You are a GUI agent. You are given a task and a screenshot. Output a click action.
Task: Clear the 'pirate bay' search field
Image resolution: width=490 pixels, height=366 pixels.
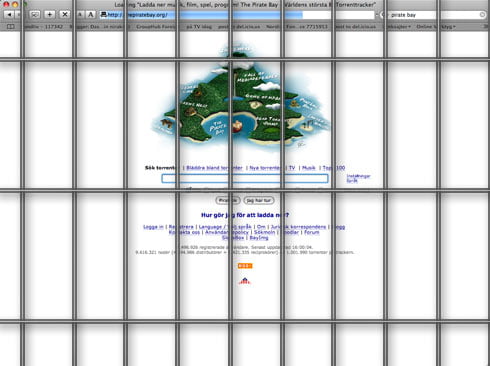point(482,15)
